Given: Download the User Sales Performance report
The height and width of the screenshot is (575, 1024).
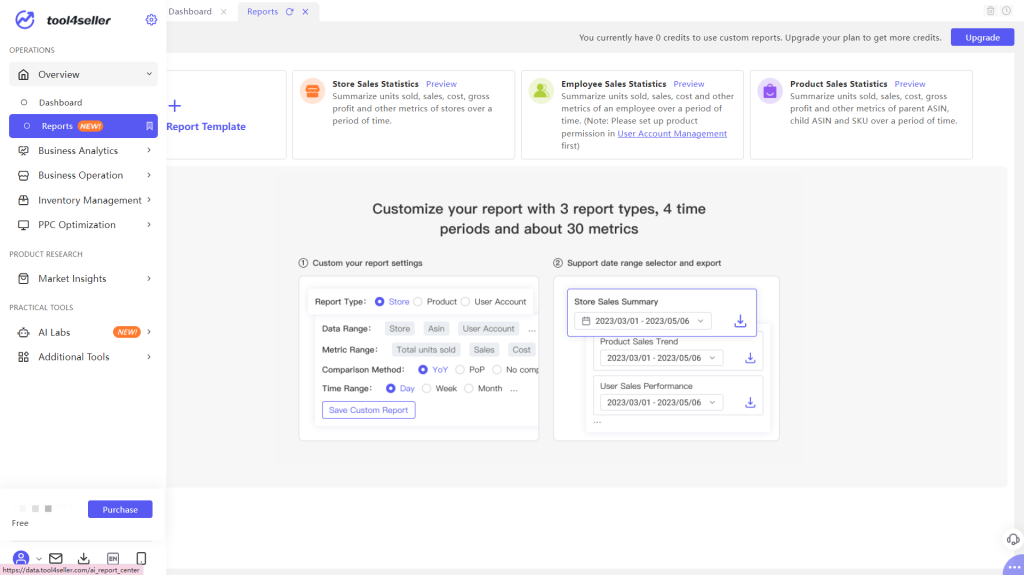Looking at the screenshot, I should tap(750, 402).
